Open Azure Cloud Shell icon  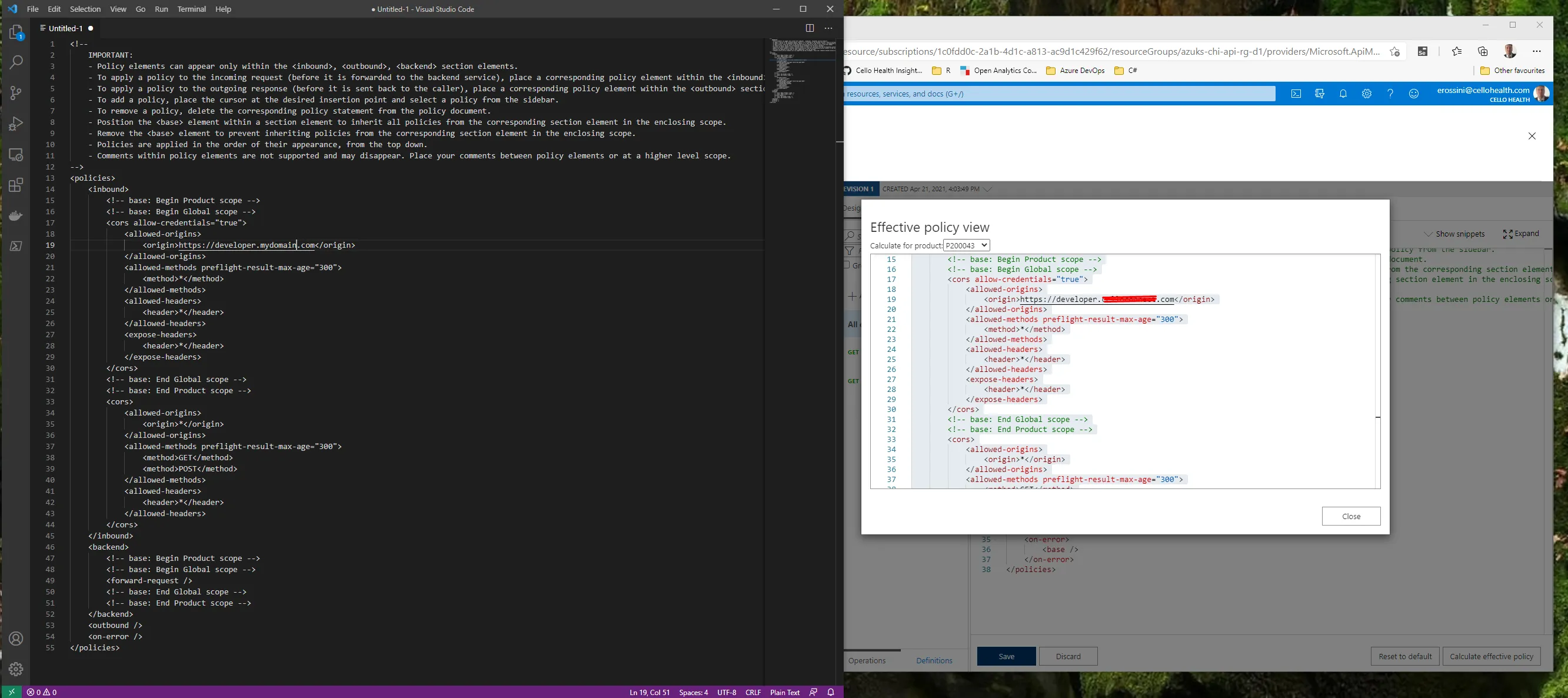tap(1297, 94)
